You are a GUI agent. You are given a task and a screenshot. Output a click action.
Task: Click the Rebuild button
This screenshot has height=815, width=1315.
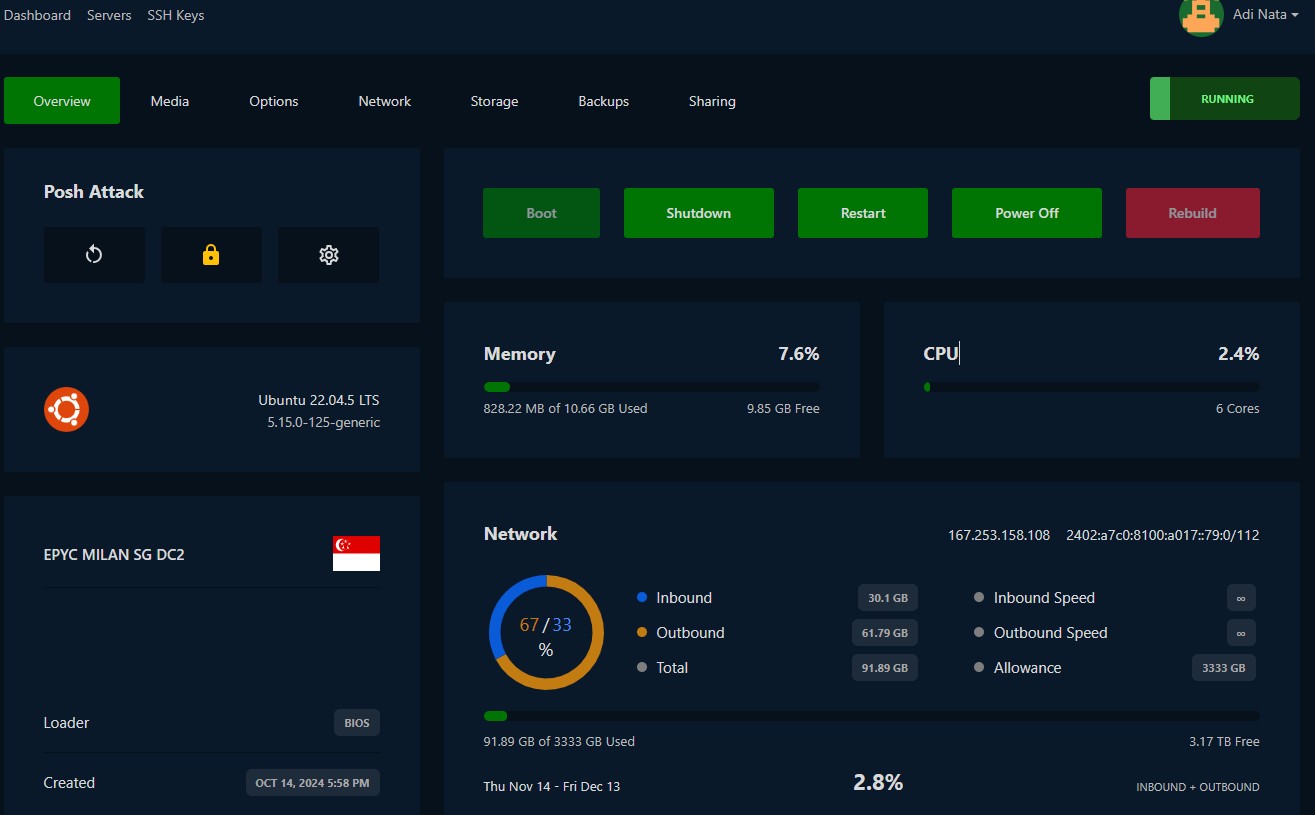pyautogui.click(x=1192, y=213)
